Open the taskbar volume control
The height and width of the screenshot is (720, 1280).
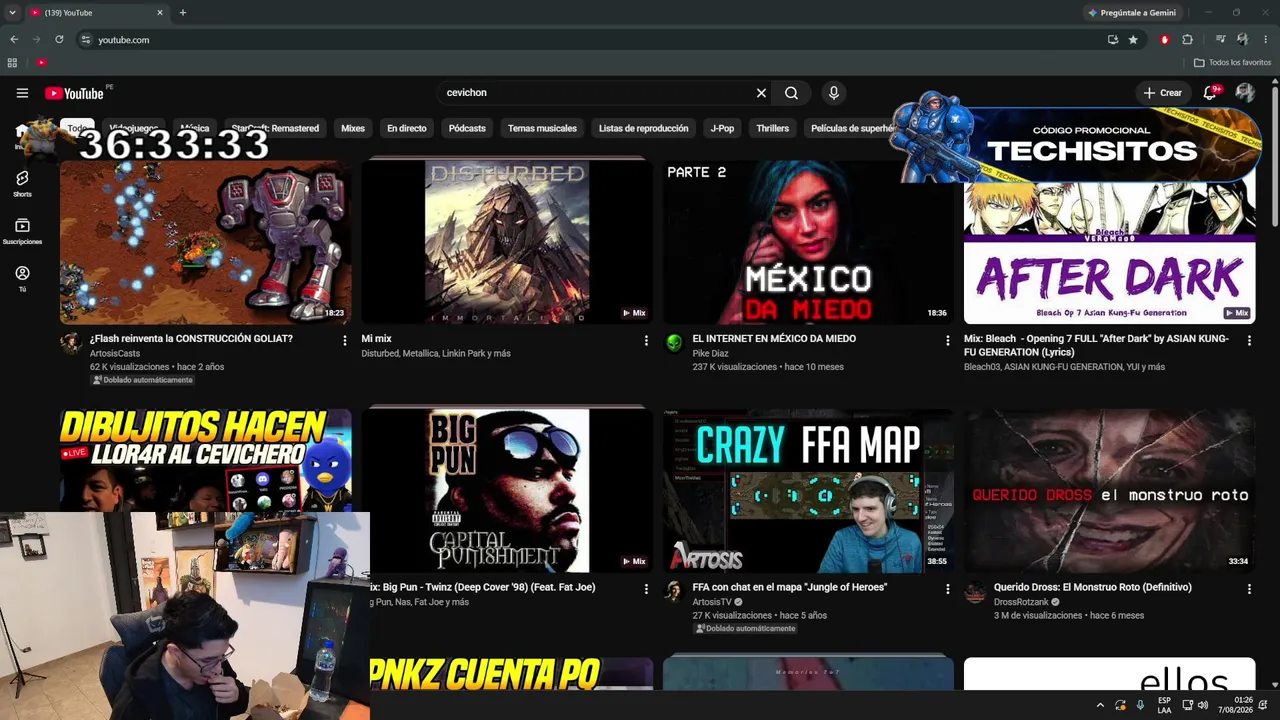tap(1203, 705)
